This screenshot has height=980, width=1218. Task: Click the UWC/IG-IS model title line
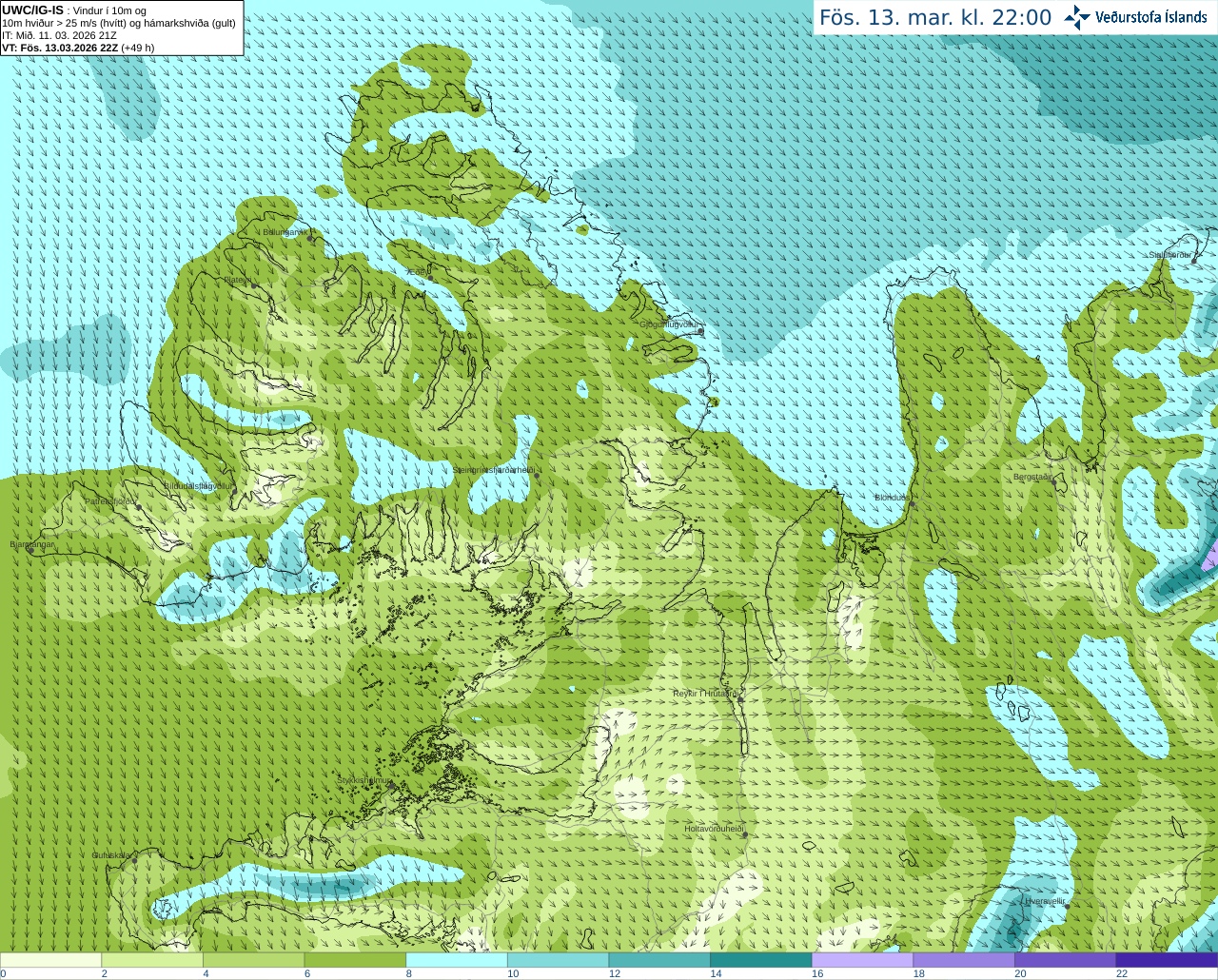(x=74, y=10)
